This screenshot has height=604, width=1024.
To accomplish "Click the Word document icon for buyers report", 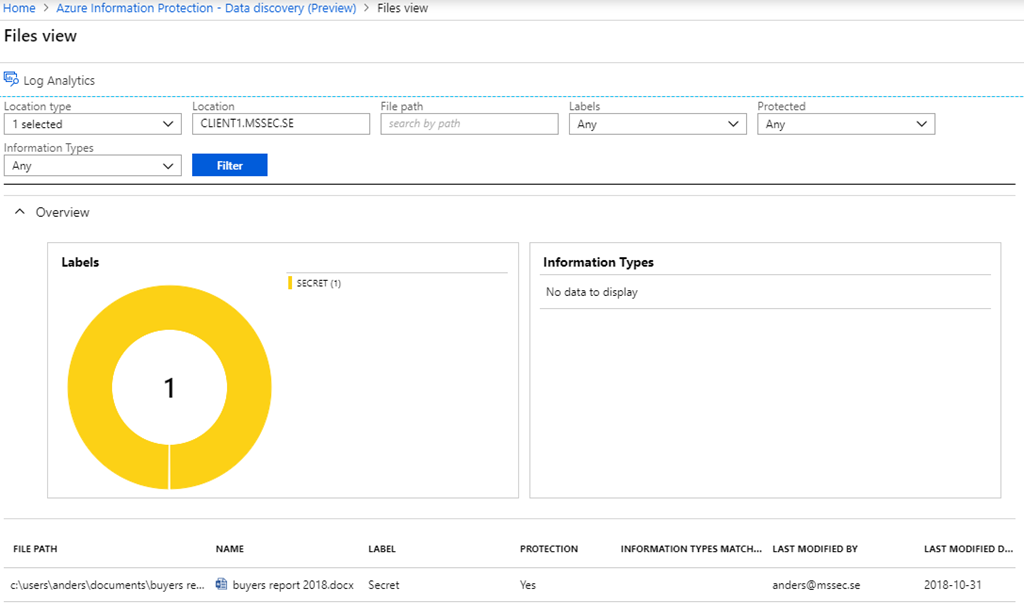I will tap(222, 584).
